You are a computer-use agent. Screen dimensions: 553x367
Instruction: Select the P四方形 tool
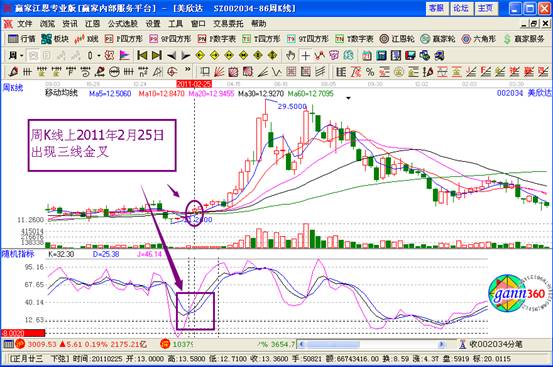124,39
